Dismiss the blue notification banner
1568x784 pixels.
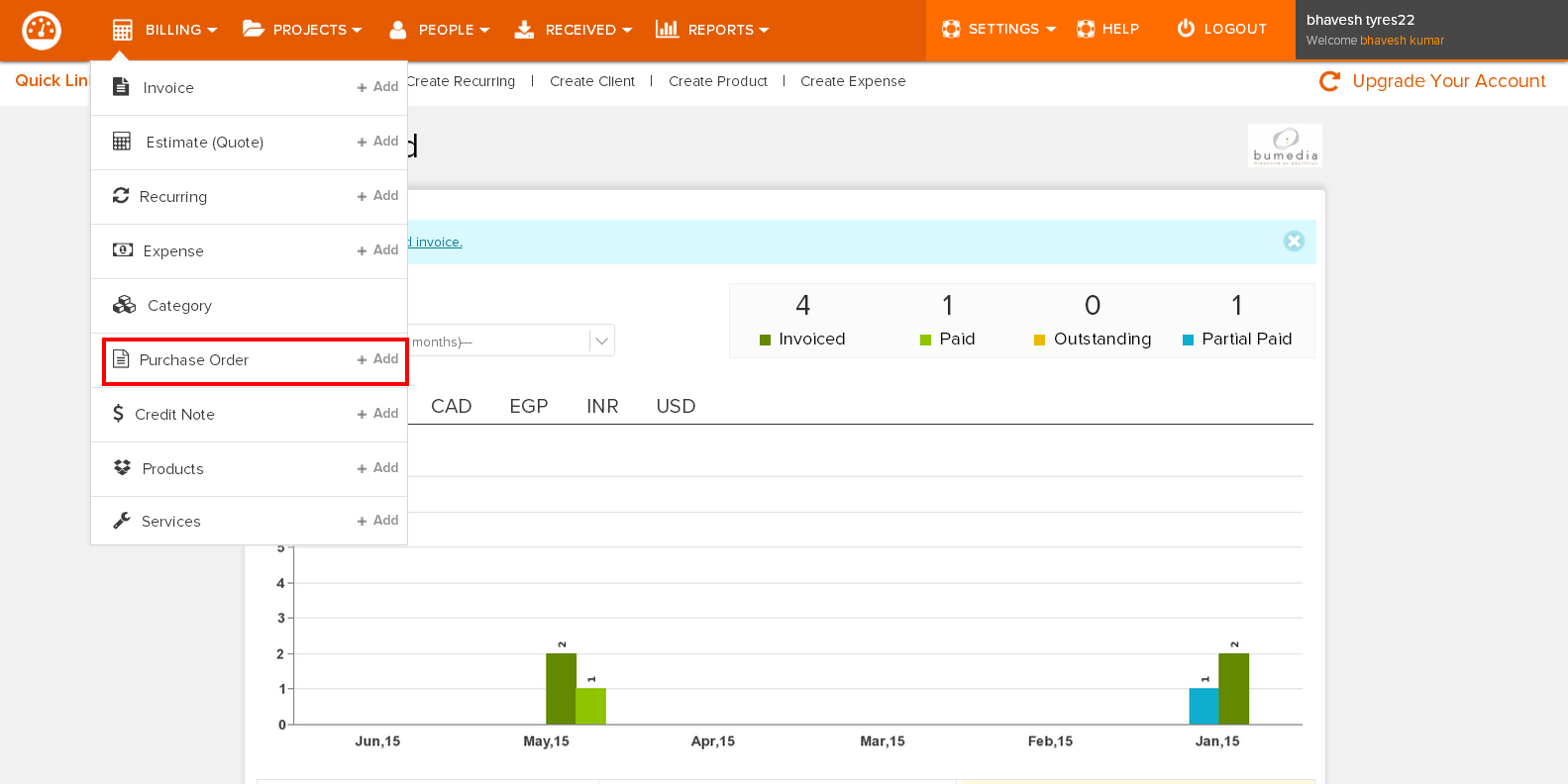1294,241
